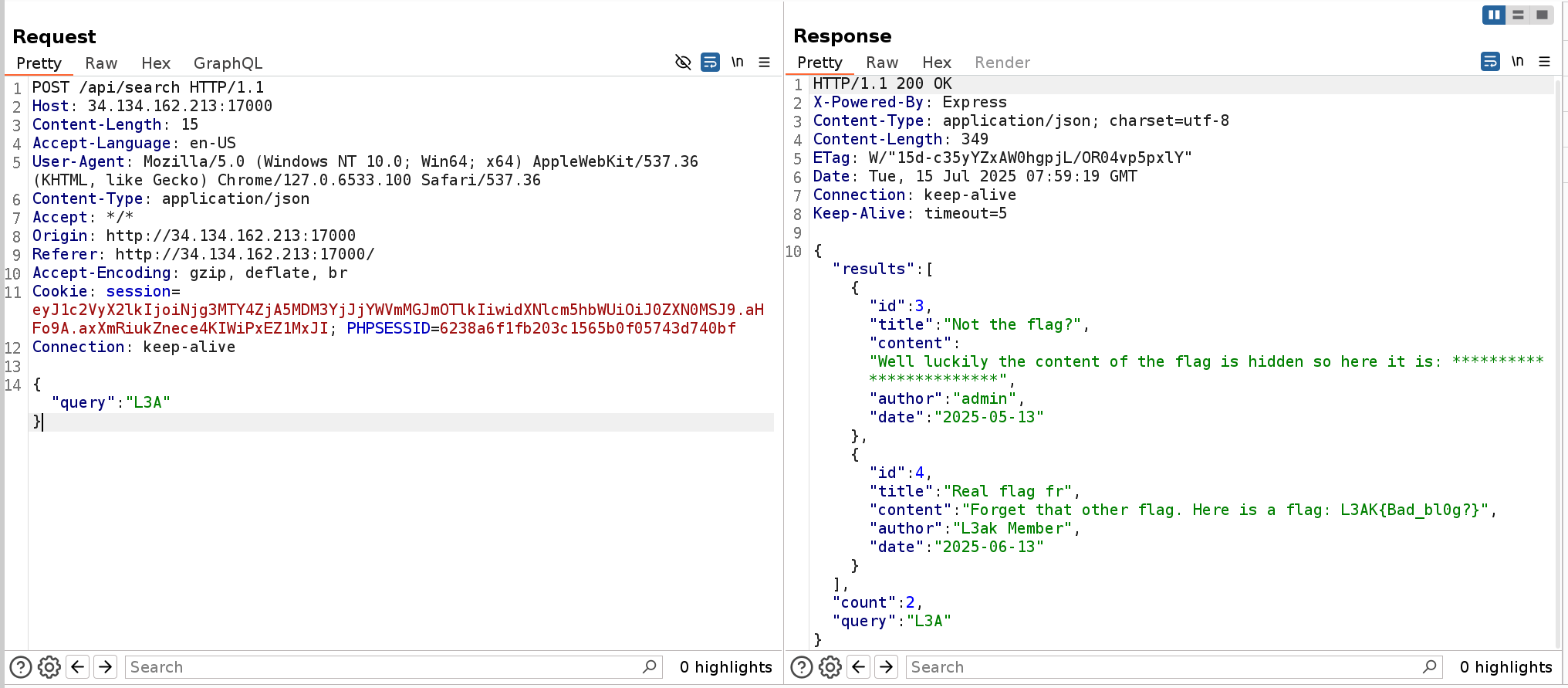This screenshot has height=688, width=1568.
Task: Open help icon below Request panel
Action: (21, 666)
